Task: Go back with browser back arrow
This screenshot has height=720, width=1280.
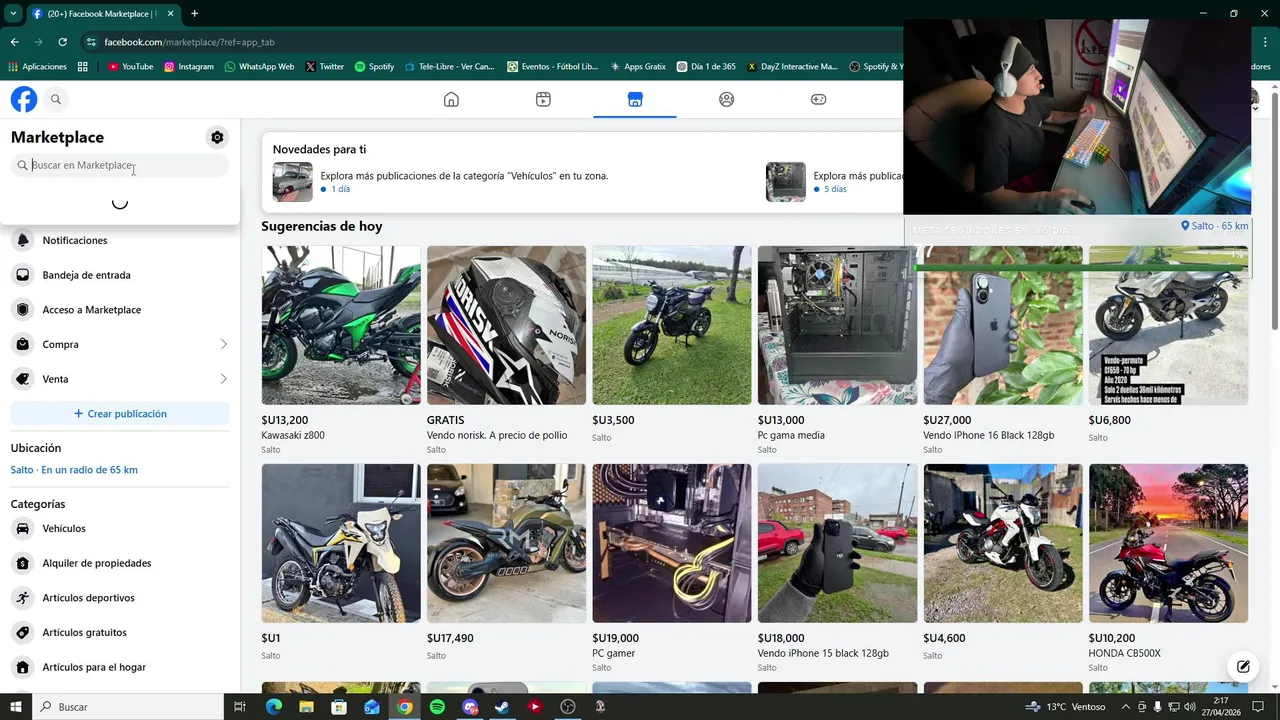Action: coord(14,42)
